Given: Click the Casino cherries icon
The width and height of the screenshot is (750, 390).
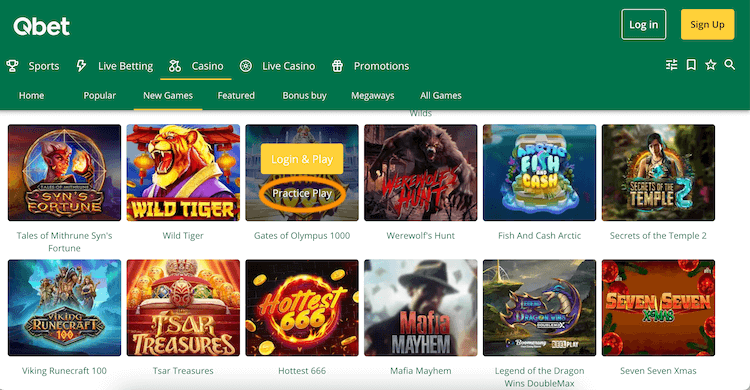Looking at the screenshot, I should tap(175, 66).
